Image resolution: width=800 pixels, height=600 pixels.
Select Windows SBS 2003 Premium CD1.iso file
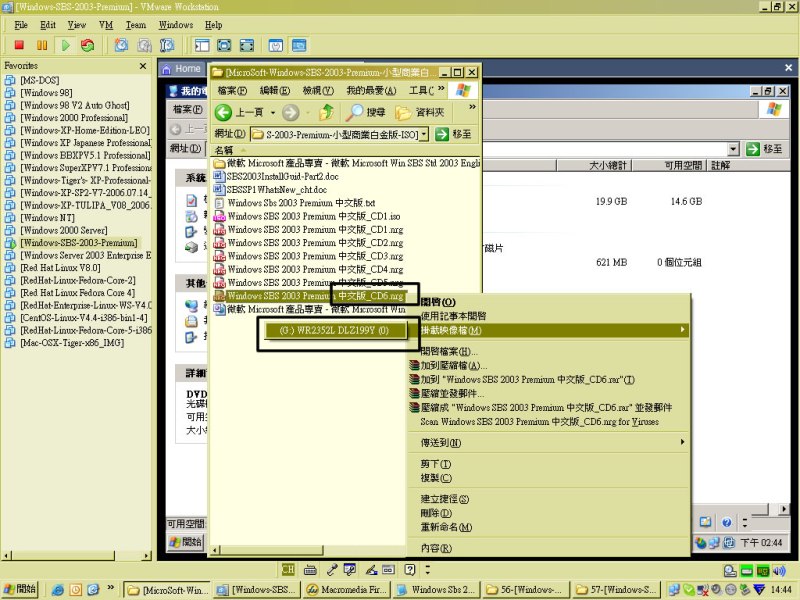pyautogui.click(x=313, y=216)
